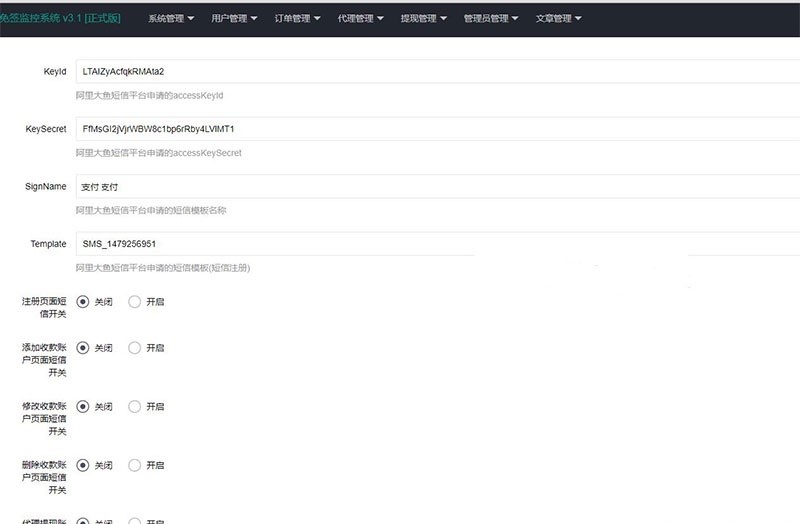This screenshot has height=524, width=800.
Task: Set 删除收款账户页面短信开关 to 关闭
Action: click(x=83, y=465)
